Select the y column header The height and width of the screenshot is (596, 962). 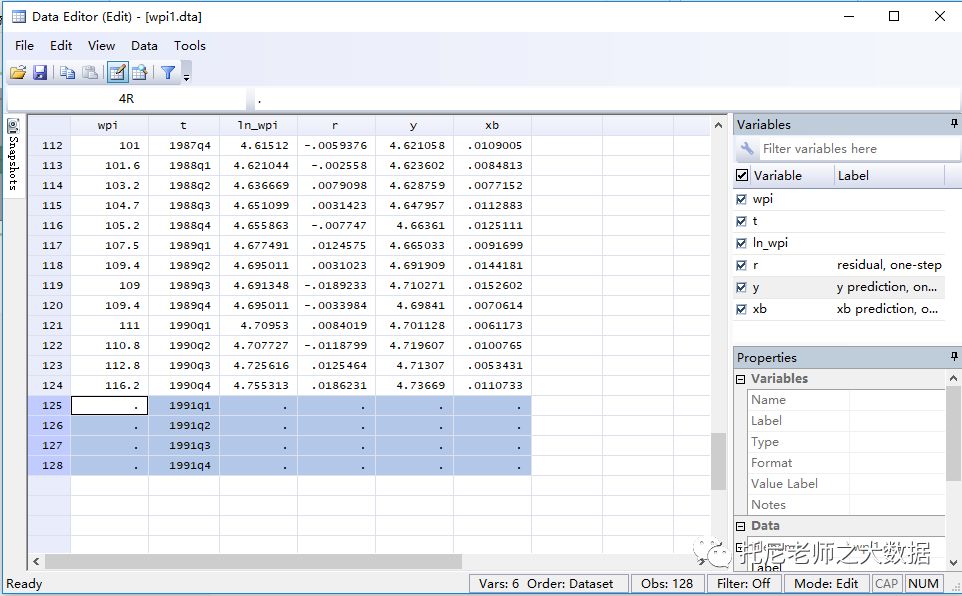(x=414, y=125)
